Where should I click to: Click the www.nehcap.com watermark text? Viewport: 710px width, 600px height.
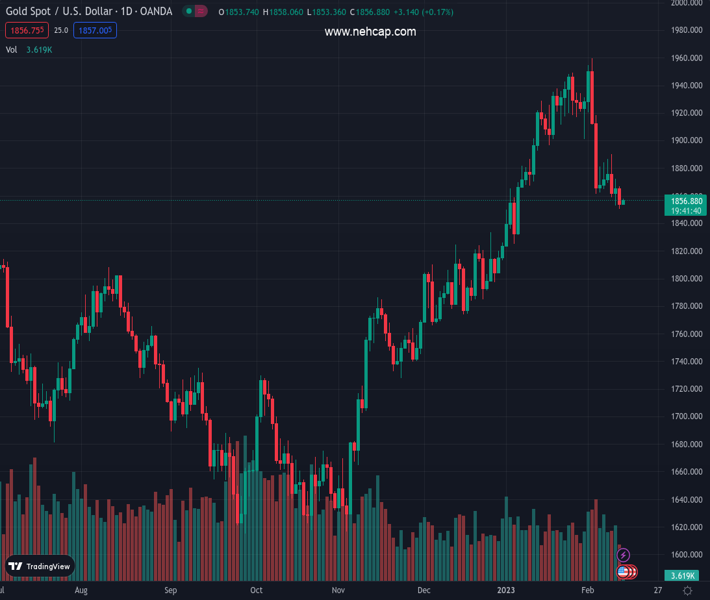click(x=370, y=32)
